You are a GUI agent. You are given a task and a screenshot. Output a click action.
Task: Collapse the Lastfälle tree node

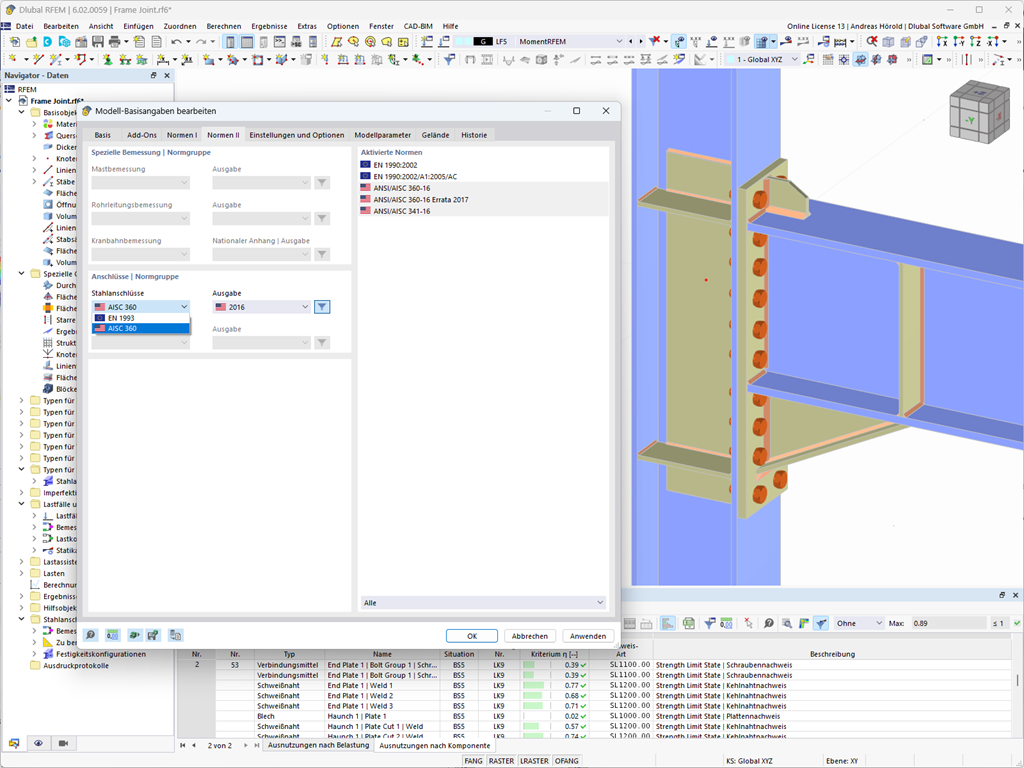pyautogui.click(x=22, y=504)
